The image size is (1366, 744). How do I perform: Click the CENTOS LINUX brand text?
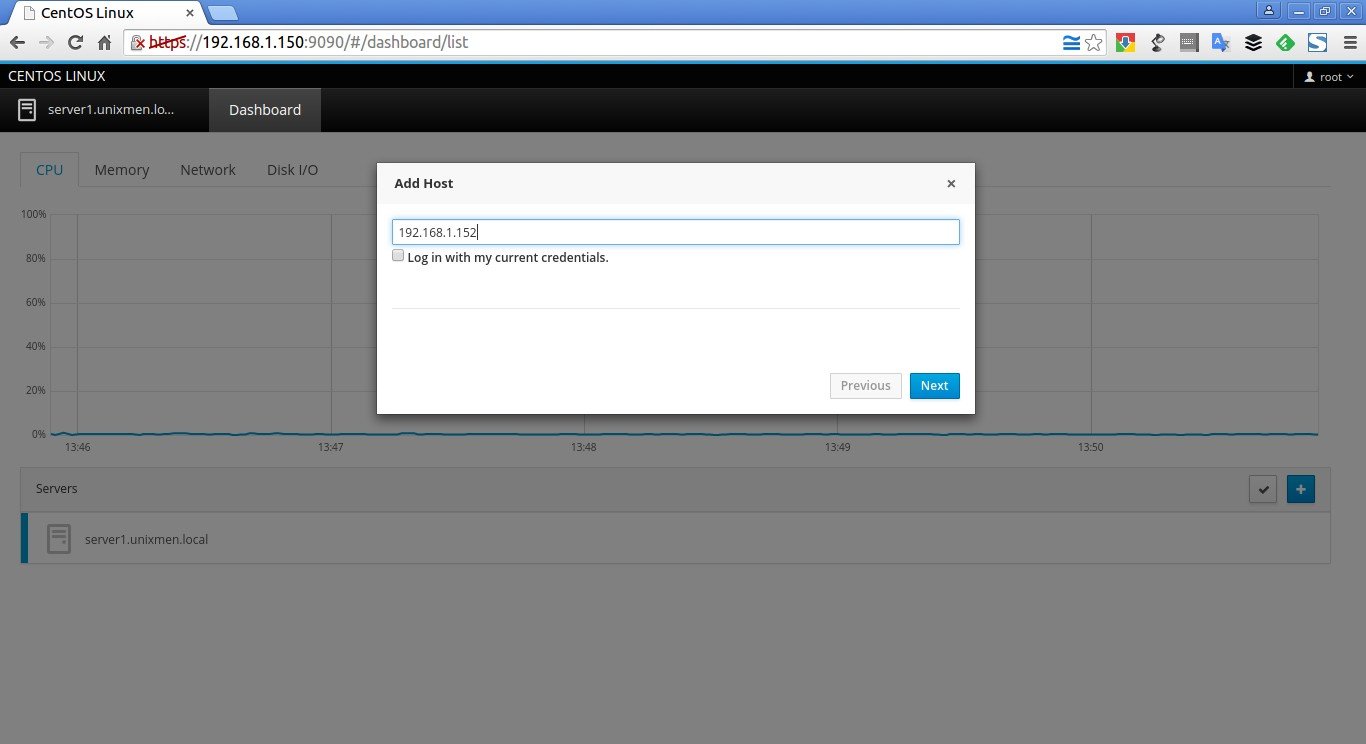[57, 77]
